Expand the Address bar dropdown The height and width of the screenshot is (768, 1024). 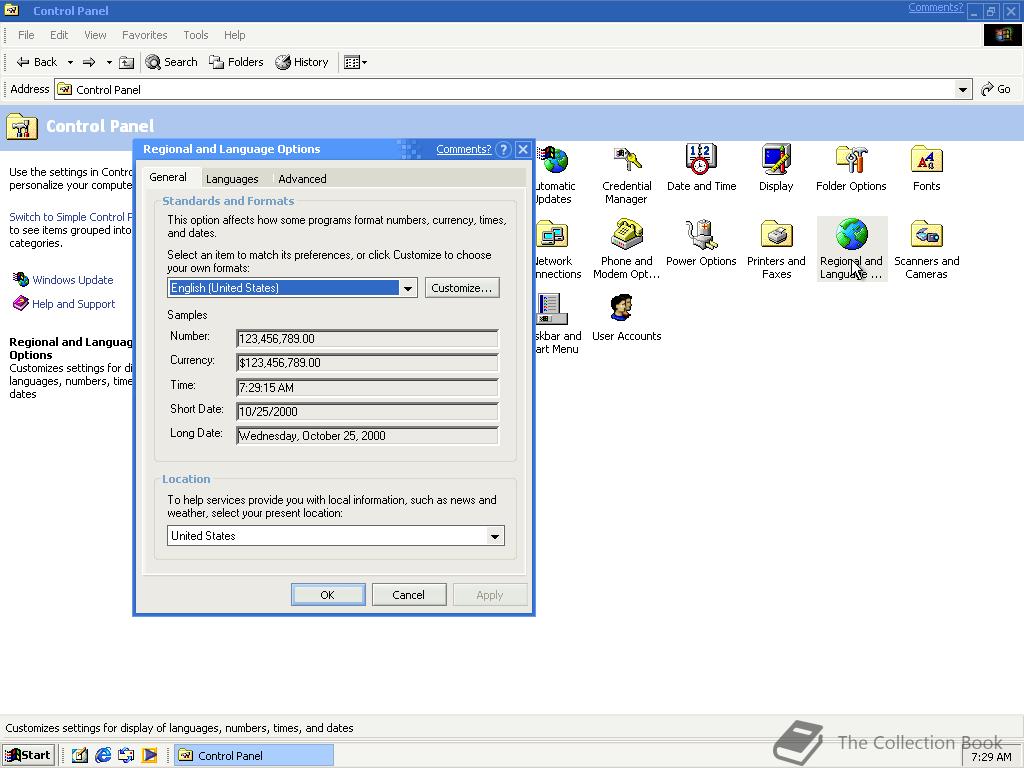pos(962,89)
